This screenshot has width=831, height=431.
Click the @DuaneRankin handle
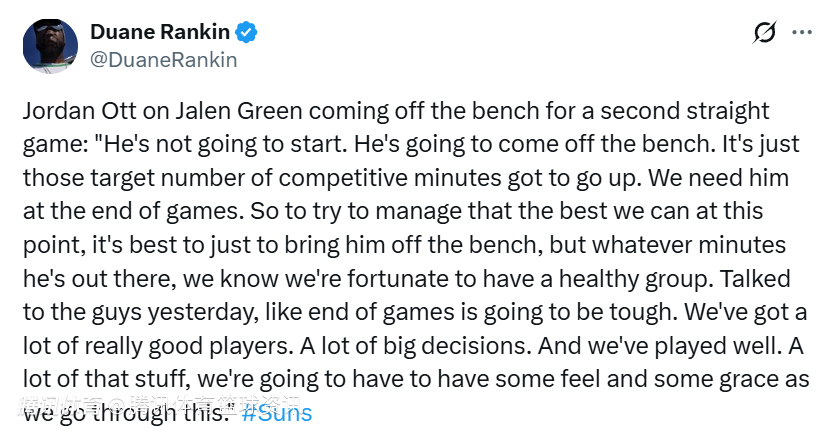point(164,59)
